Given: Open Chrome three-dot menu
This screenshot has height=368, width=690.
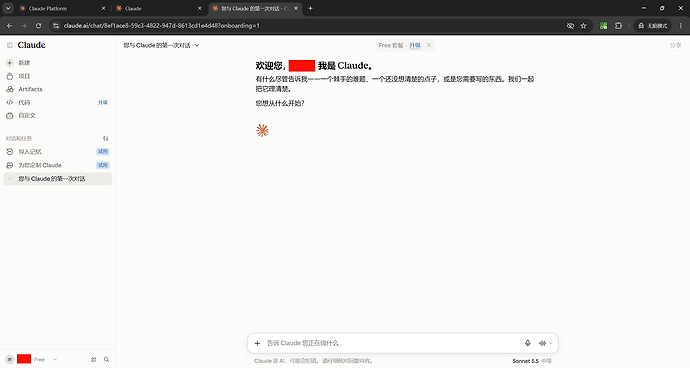Looking at the screenshot, I should pyautogui.click(x=681, y=26).
